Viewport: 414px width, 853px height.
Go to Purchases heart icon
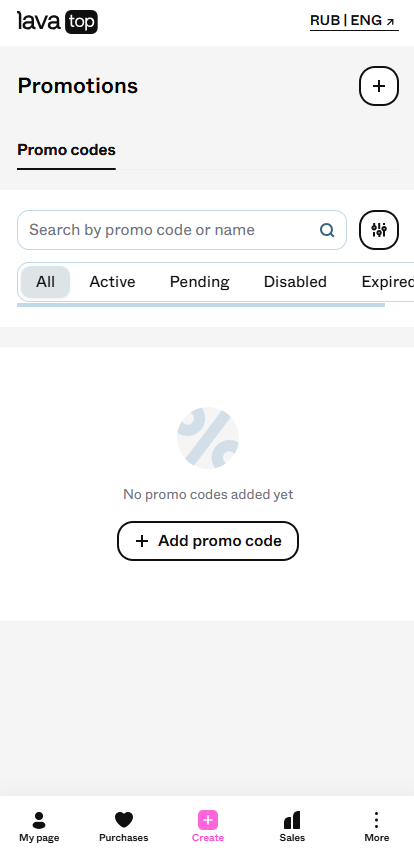pos(123,820)
